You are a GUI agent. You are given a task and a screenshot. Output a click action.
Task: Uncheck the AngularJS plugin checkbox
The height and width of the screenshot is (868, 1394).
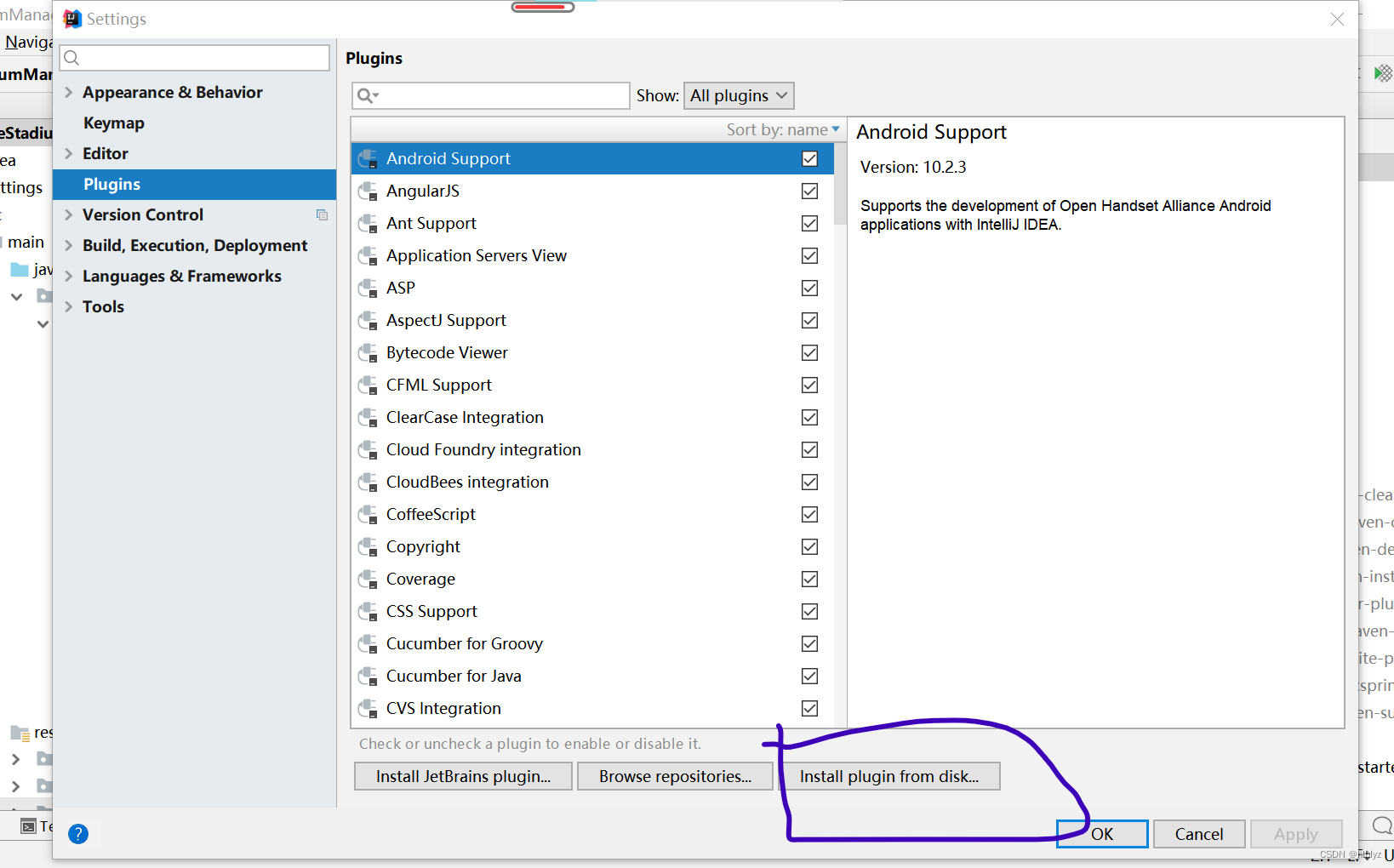tap(809, 191)
